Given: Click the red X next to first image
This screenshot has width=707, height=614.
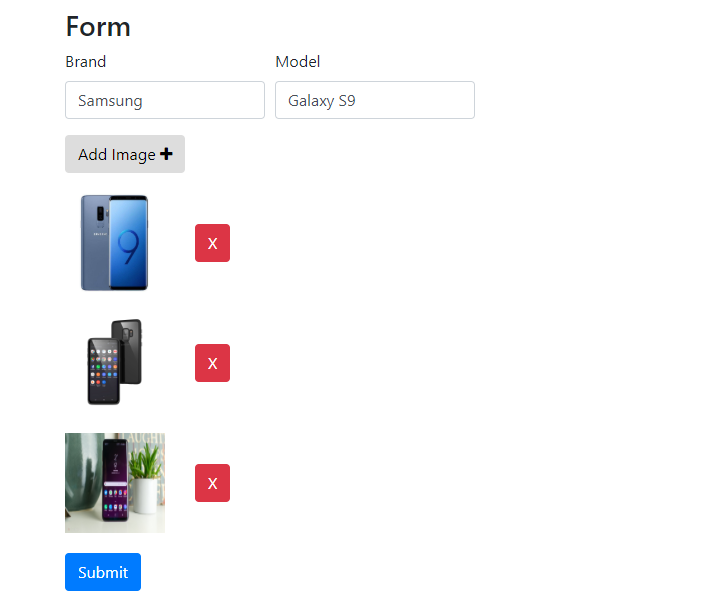Looking at the screenshot, I should [x=212, y=243].
